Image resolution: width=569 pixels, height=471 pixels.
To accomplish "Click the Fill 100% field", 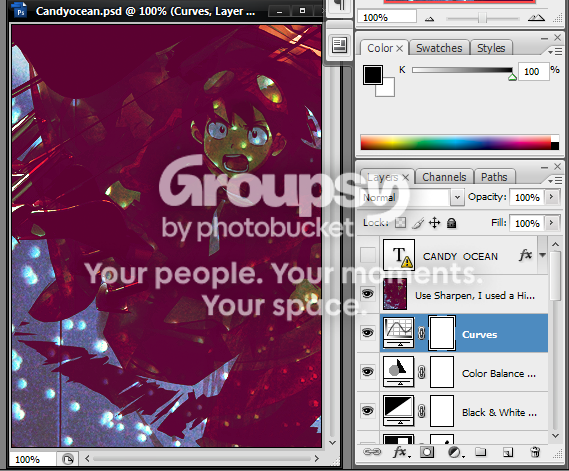I will [527, 222].
